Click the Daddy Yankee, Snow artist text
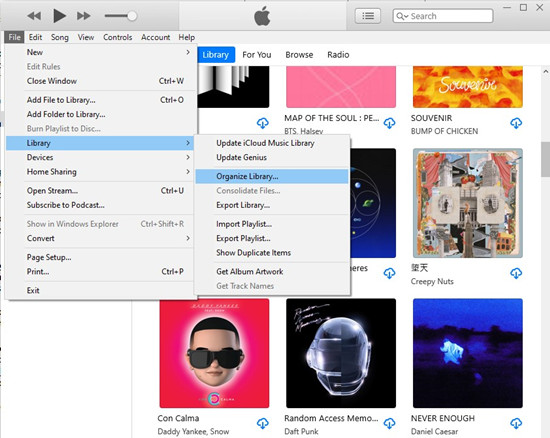550x438 pixels. tap(193, 431)
